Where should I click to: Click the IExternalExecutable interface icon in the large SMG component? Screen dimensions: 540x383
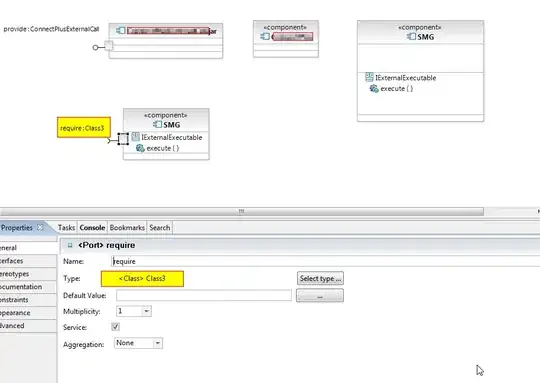pyautogui.click(x=369, y=77)
